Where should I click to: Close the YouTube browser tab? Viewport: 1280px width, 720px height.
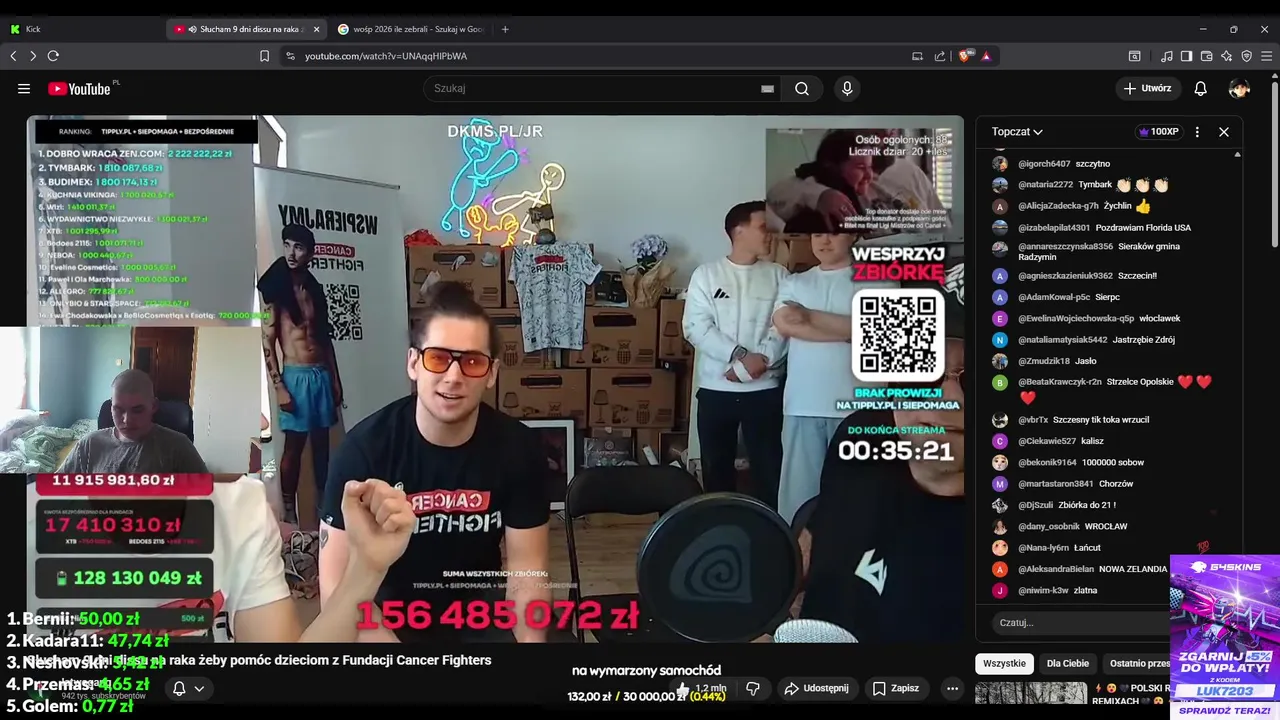pyautogui.click(x=316, y=29)
